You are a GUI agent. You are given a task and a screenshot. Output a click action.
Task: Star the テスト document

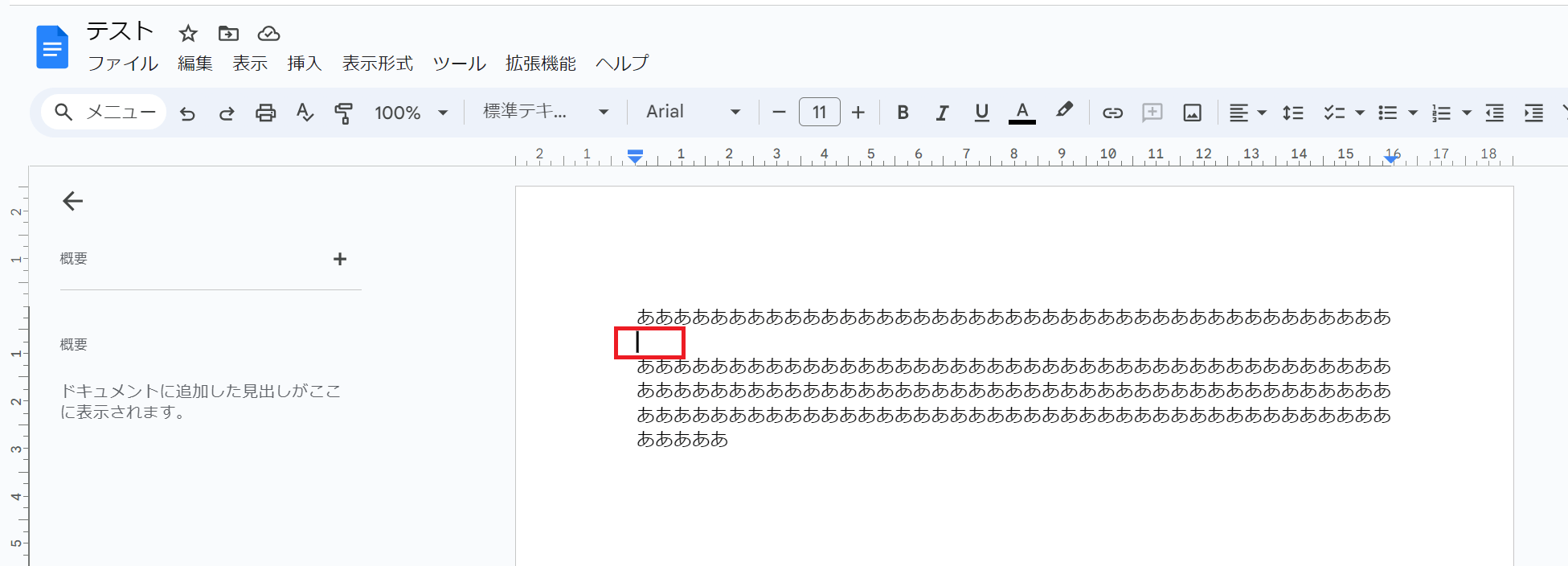[188, 33]
